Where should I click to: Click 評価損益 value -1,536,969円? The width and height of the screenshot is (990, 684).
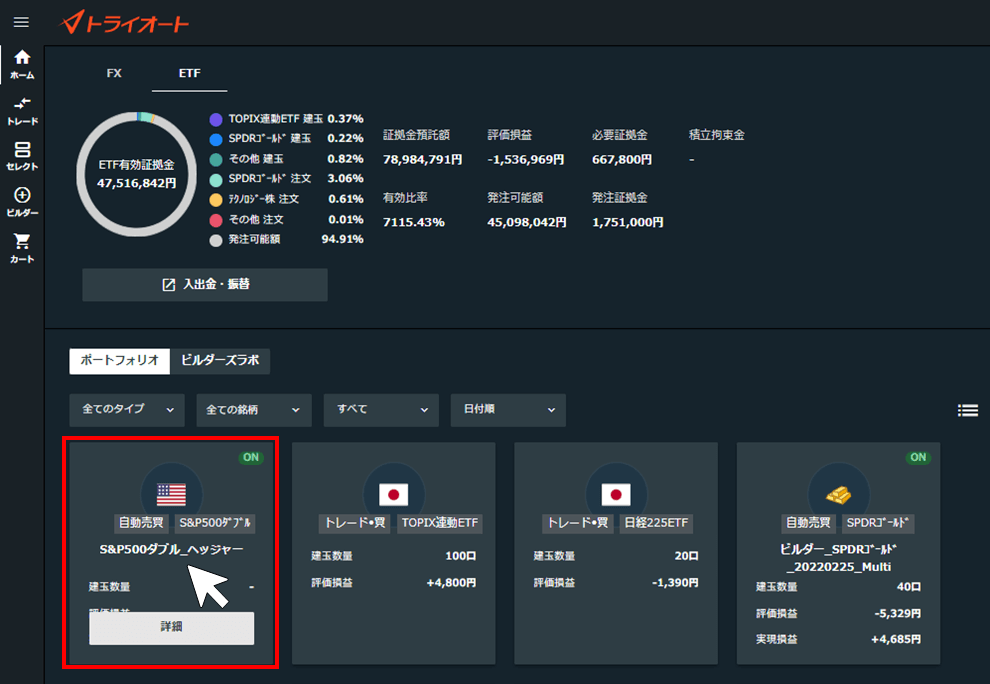526,160
